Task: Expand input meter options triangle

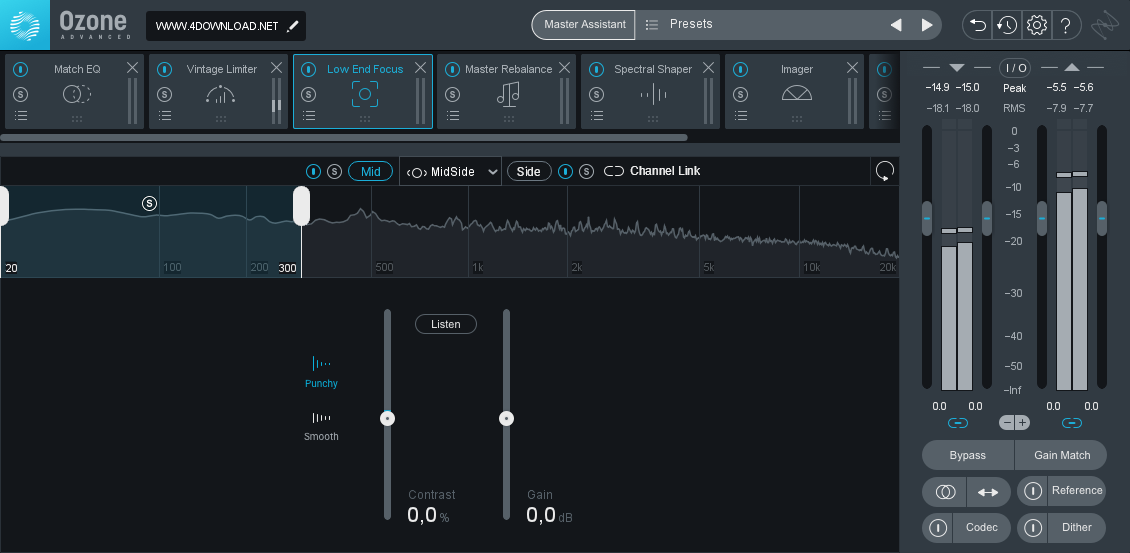Action: point(957,68)
